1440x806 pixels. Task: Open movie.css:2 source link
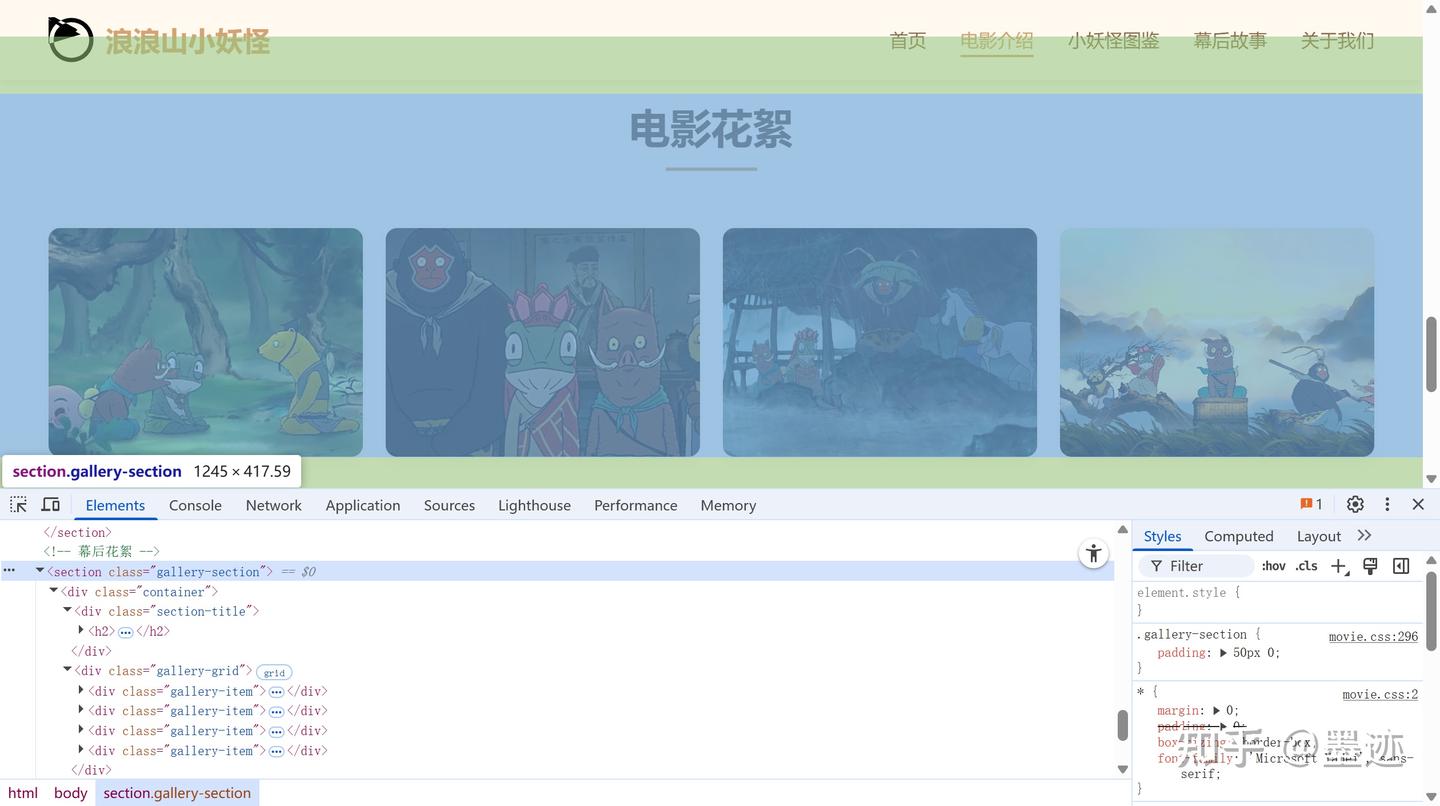(x=1380, y=694)
